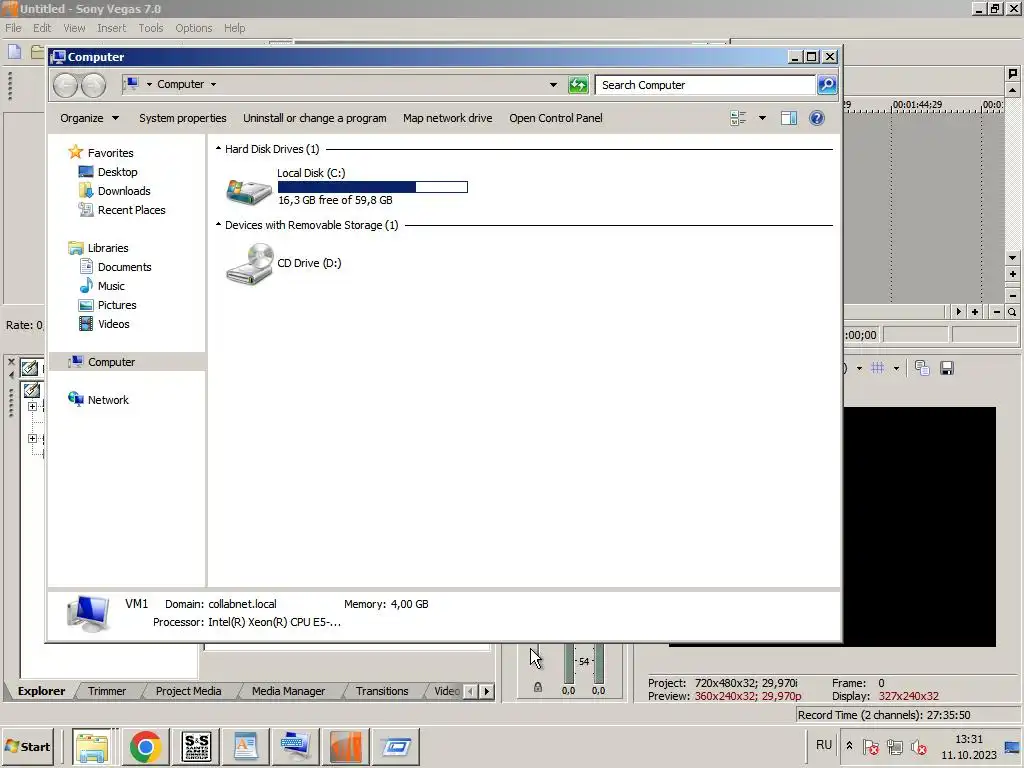
Task: Open the Tools menu in Sony Vegas
Action: coord(150,28)
